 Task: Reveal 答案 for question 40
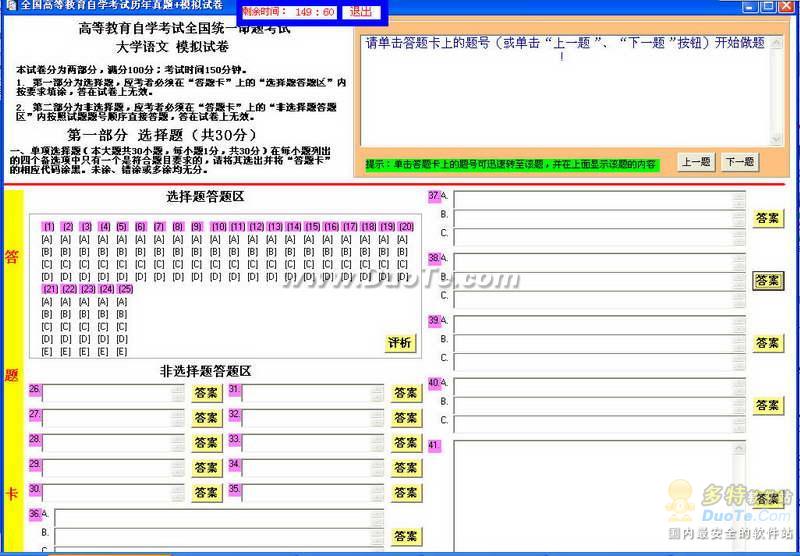pyautogui.click(x=768, y=405)
